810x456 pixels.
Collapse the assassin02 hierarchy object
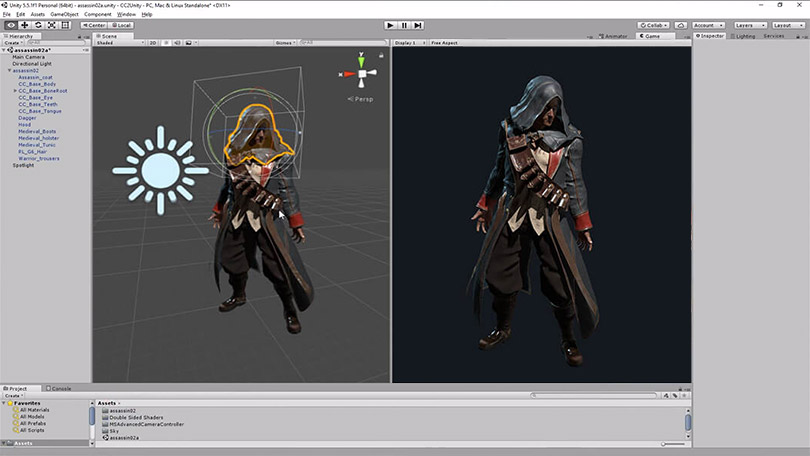(x=9, y=70)
